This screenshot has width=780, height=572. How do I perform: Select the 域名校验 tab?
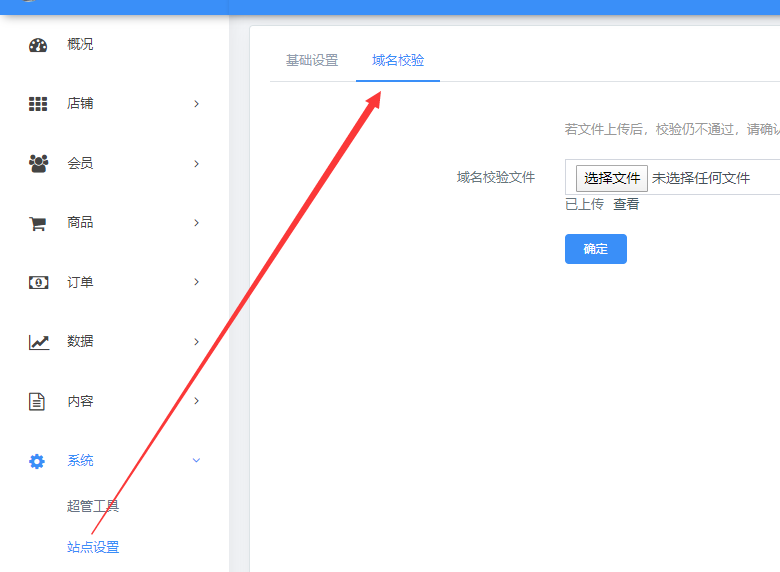click(x=398, y=61)
